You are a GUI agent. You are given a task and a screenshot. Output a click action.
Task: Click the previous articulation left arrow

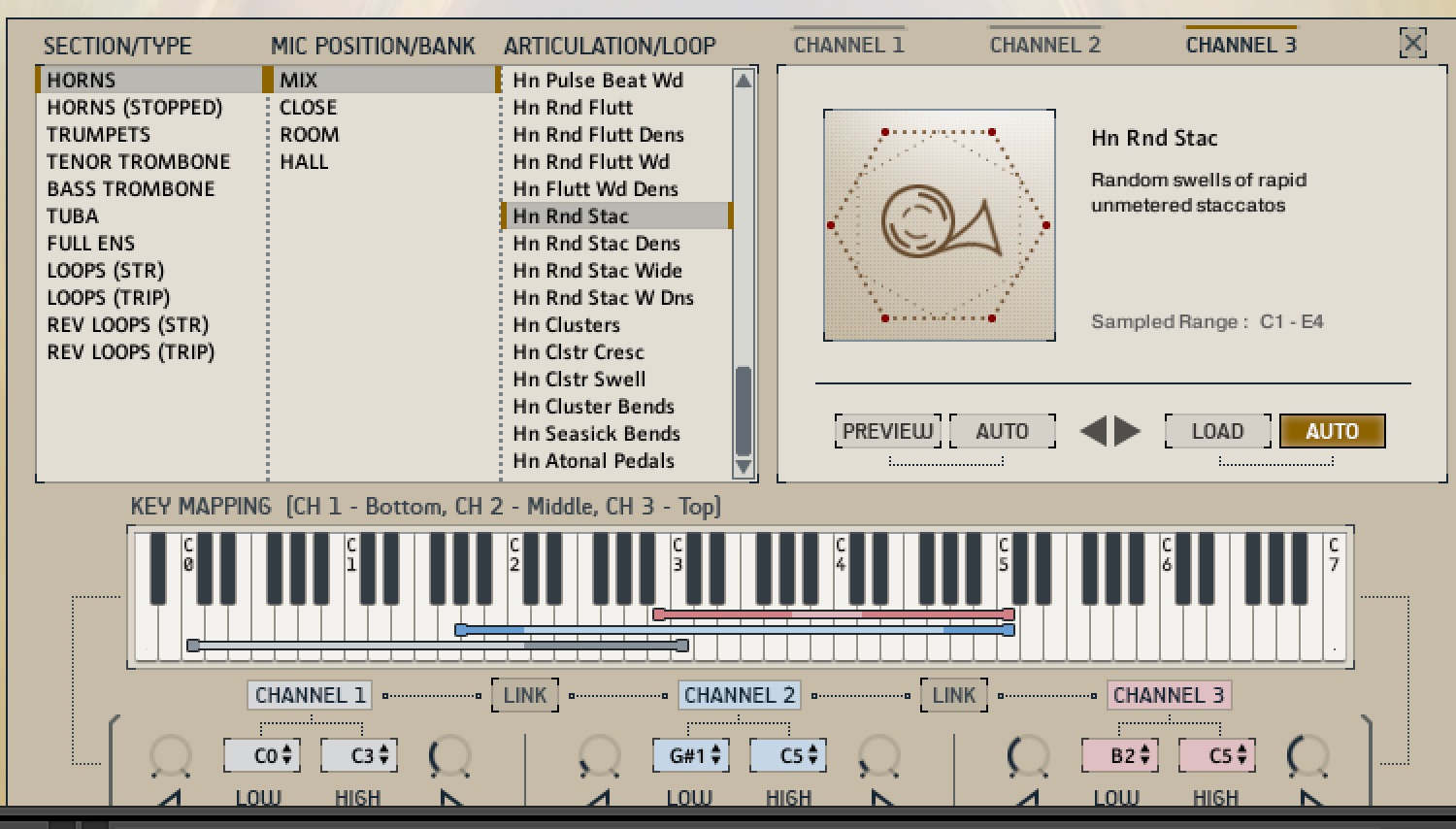1094,431
